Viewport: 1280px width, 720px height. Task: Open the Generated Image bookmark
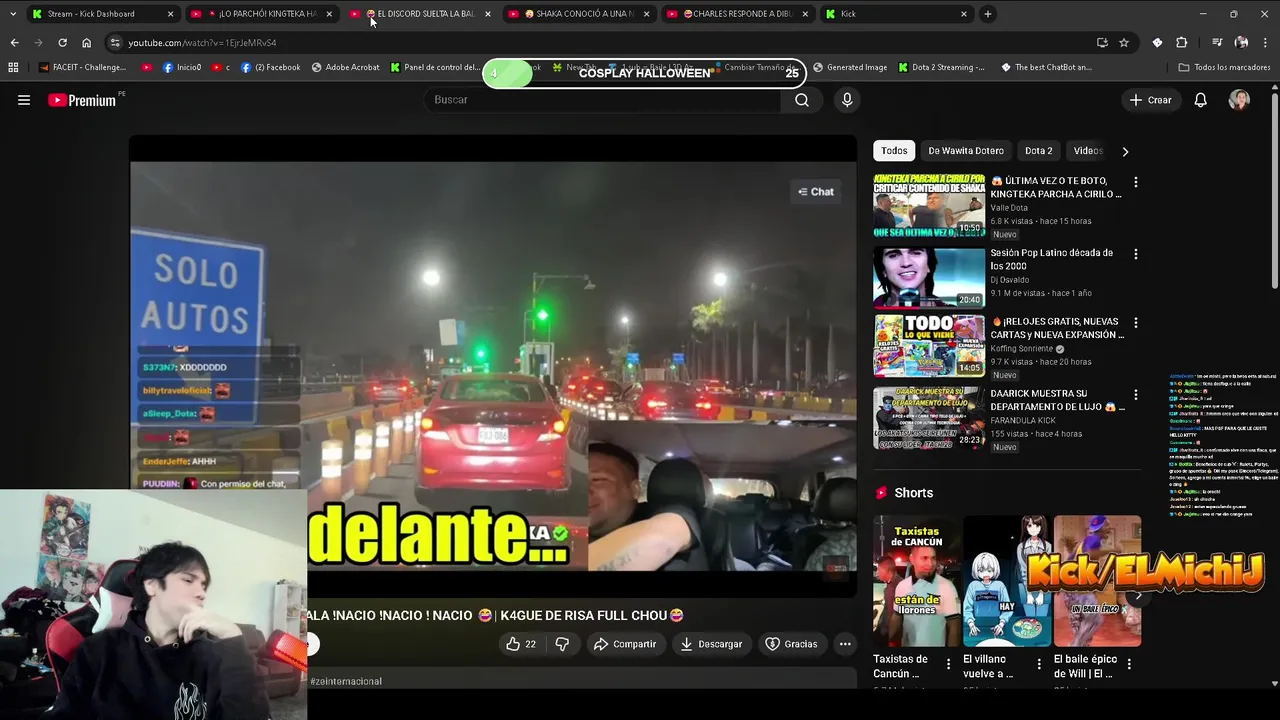point(850,68)
